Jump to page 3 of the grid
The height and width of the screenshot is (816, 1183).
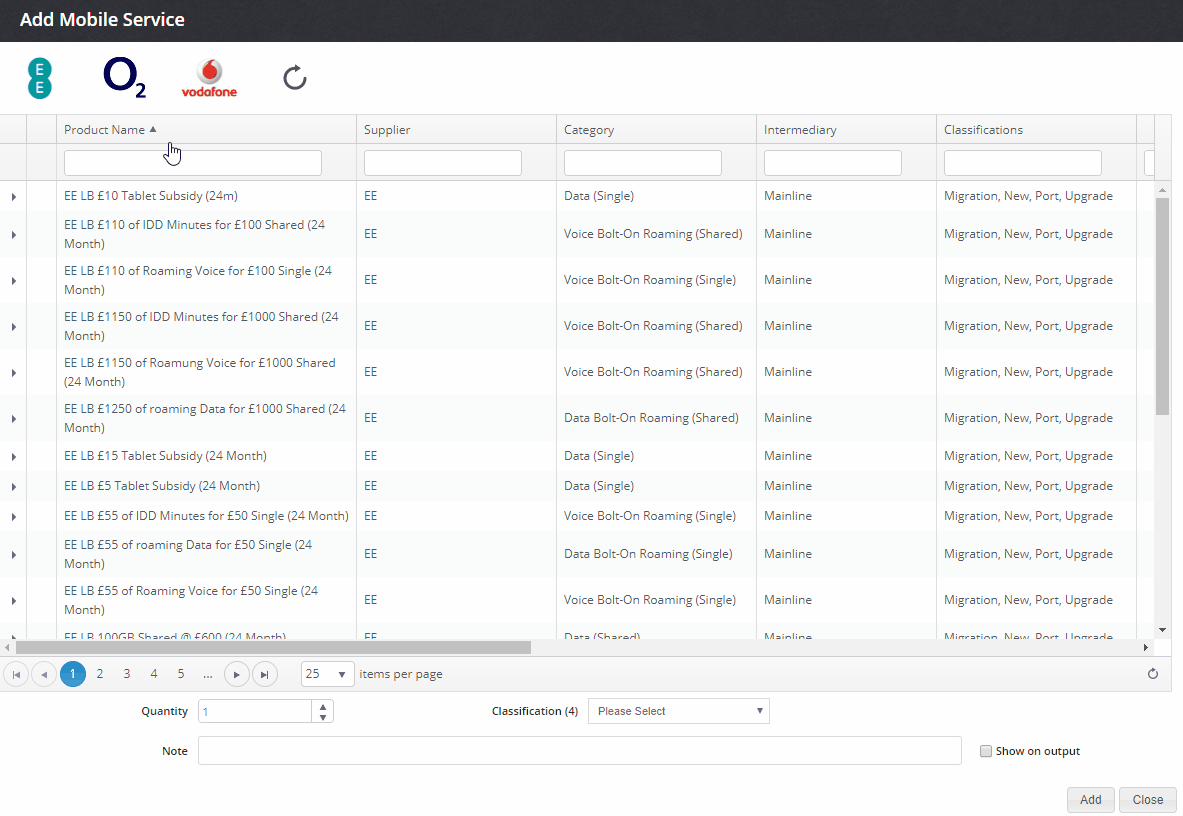[x=127, y=674]
